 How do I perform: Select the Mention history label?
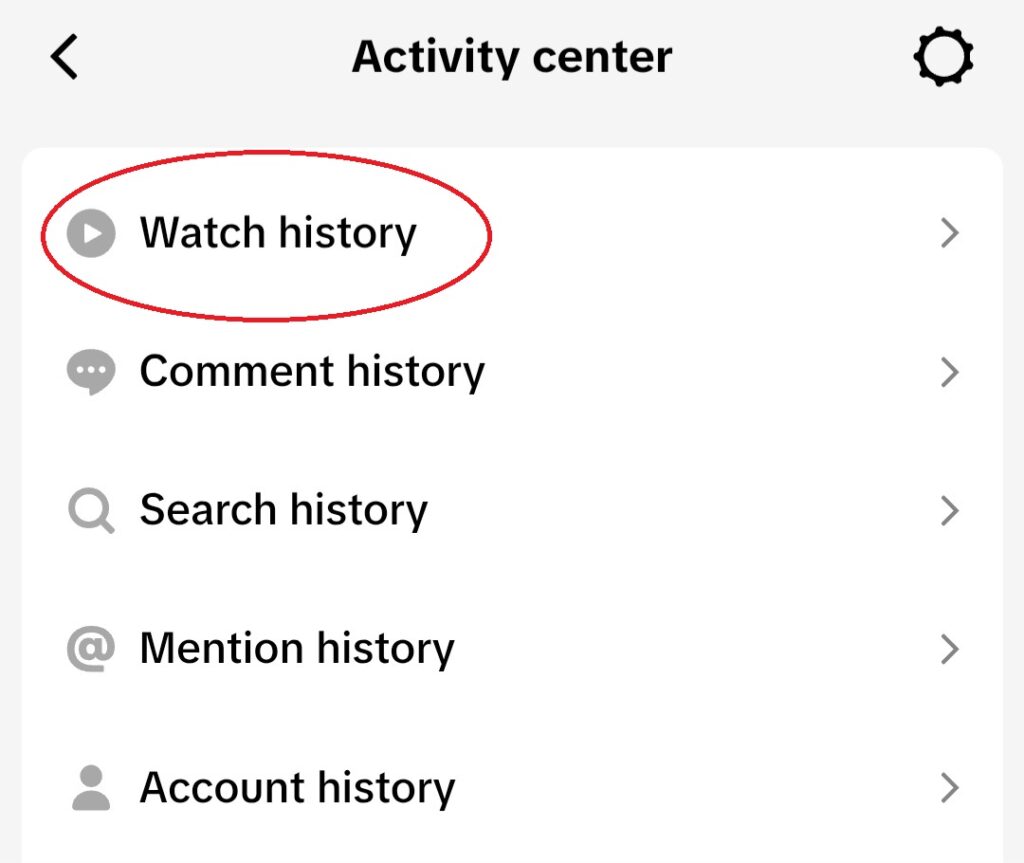click(297, 649)
